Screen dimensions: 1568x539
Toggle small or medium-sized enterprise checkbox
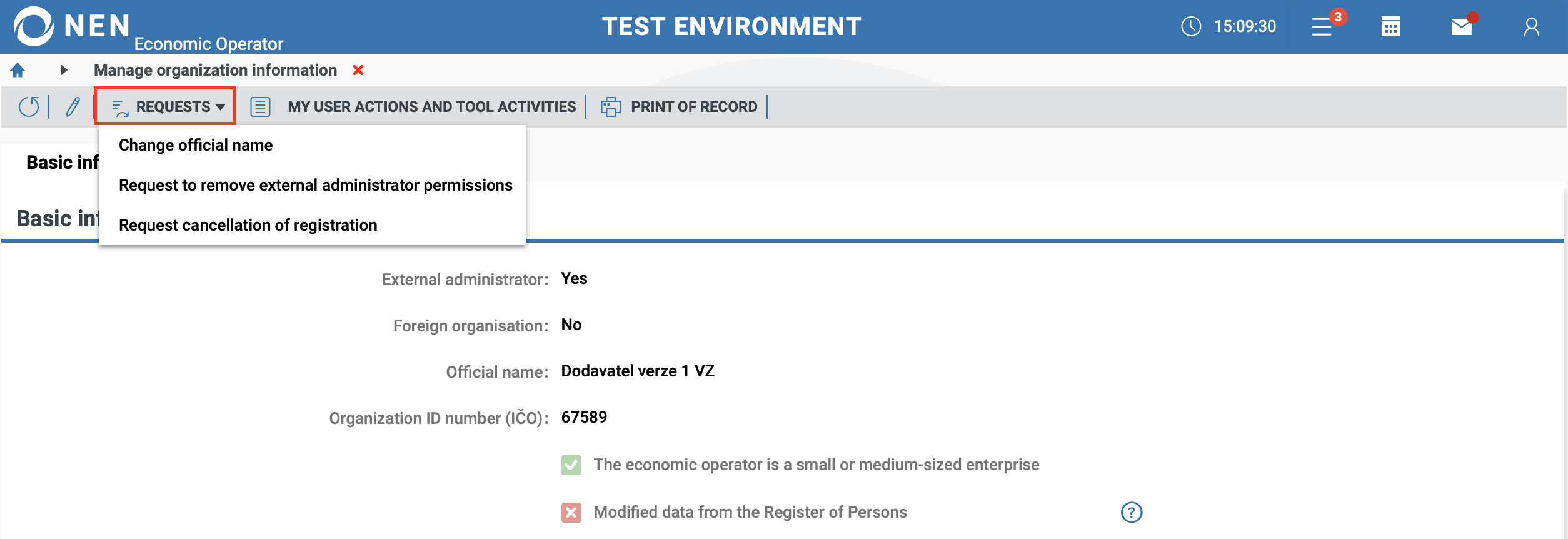click(571, 465)
